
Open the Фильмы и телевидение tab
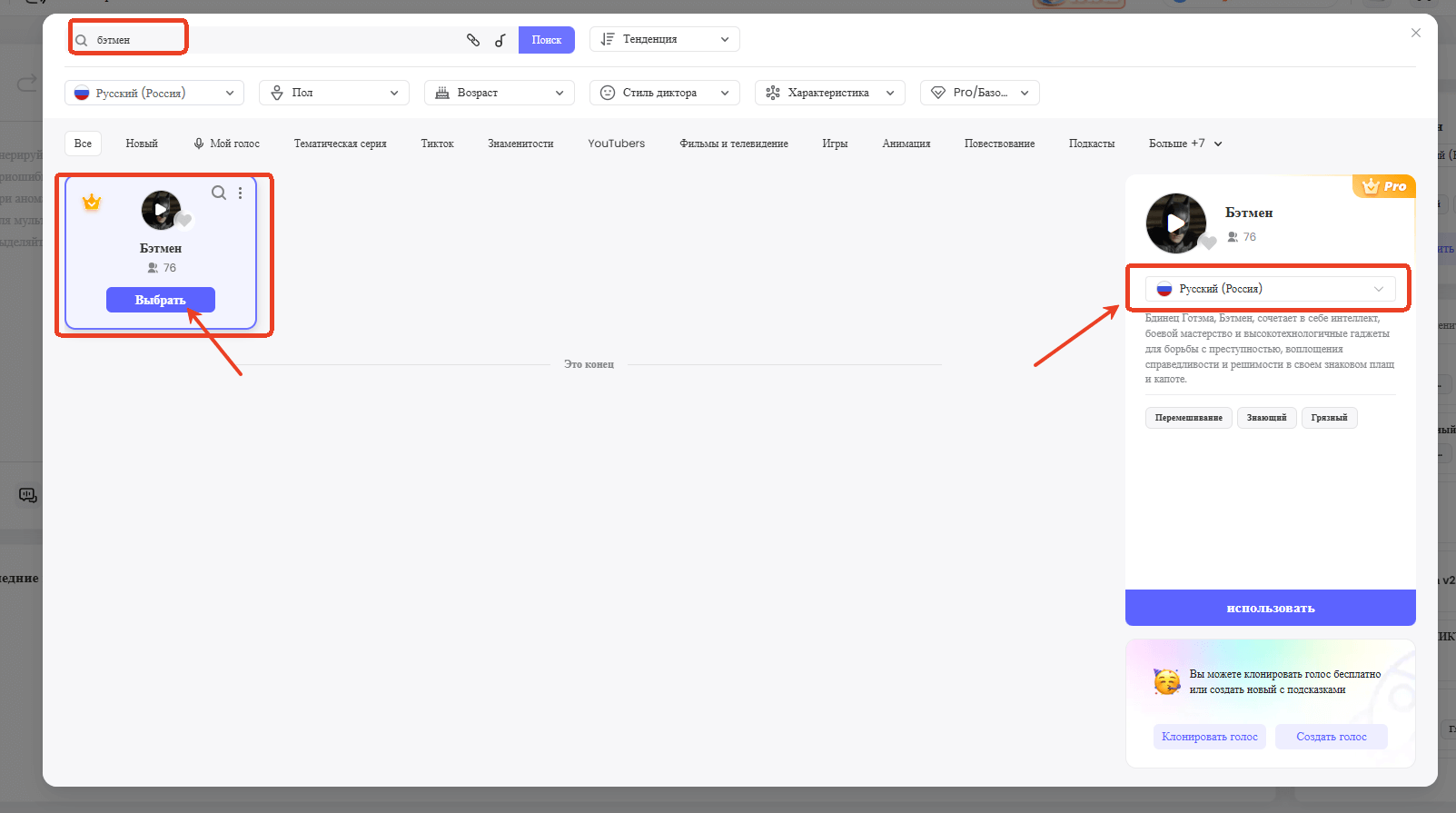(x=734, y=144)
